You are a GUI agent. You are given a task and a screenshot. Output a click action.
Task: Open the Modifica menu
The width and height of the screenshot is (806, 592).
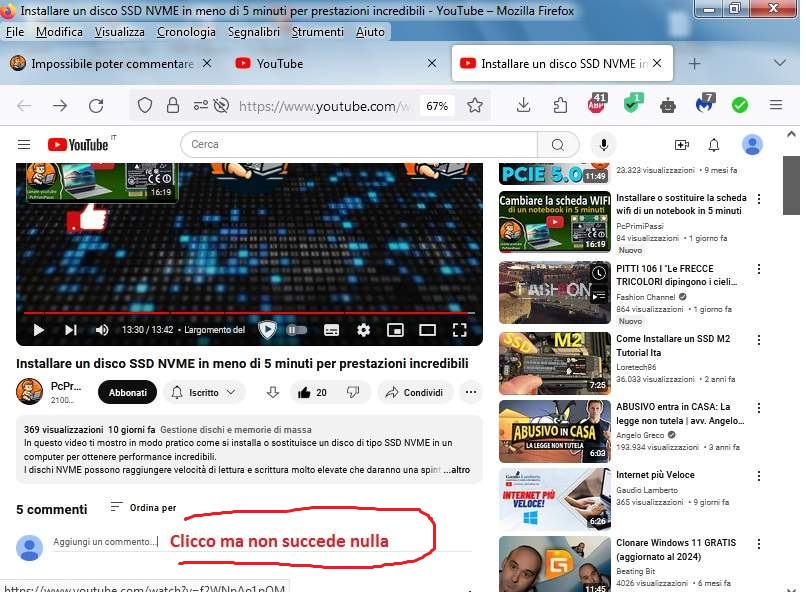click(59, 32)
